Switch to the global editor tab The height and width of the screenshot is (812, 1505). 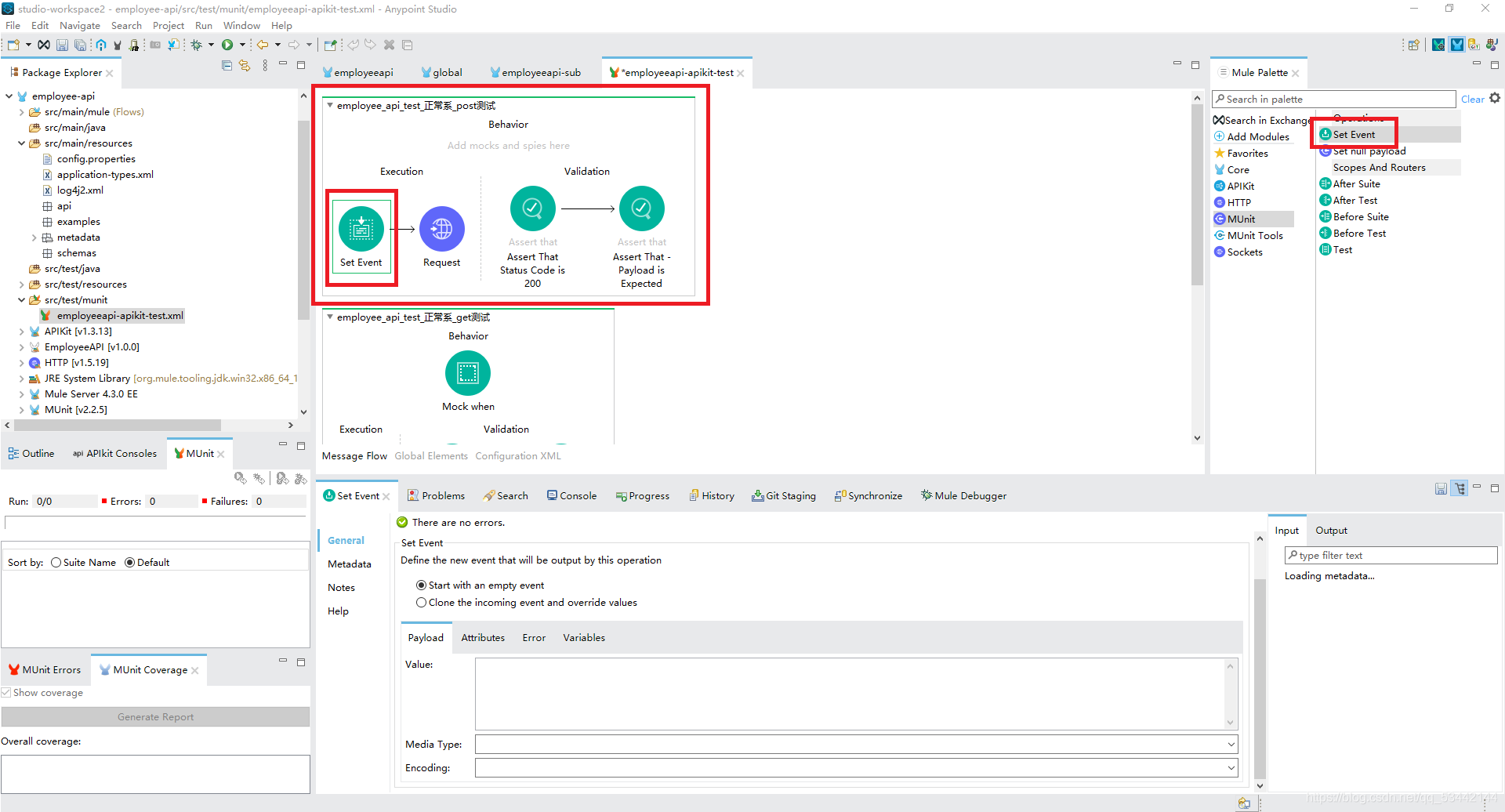click(x=442, y=72)
